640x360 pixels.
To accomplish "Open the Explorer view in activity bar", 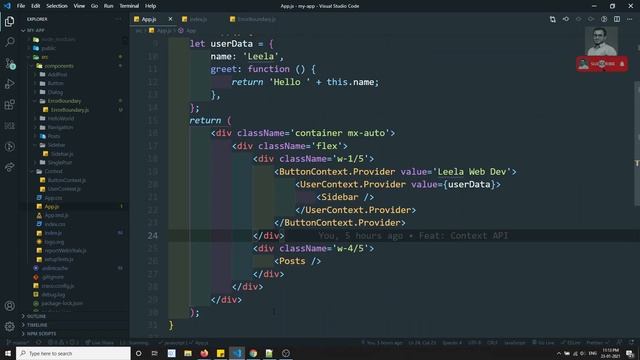I will (x=9, y=21).
